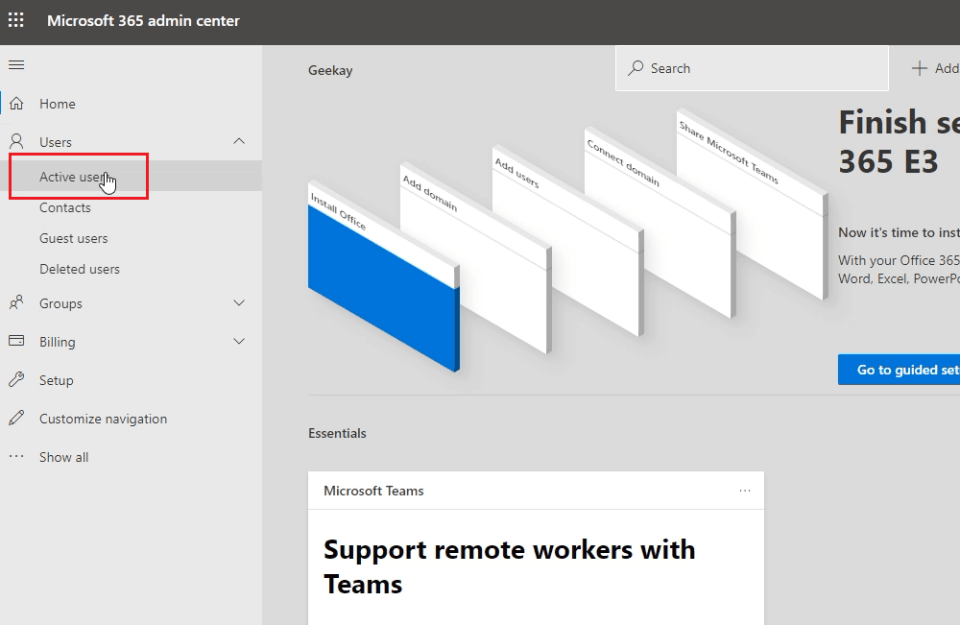Collapse the Users section chevron

[239, 142]
